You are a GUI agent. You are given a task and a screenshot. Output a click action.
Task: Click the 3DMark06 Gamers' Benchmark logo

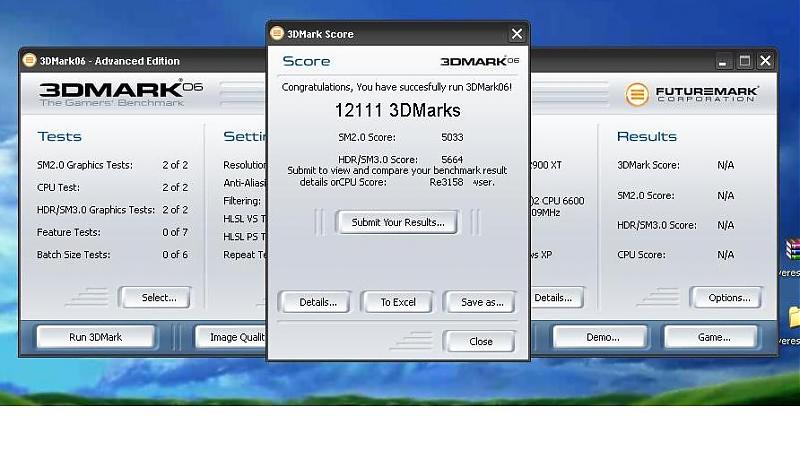pyautogui.click(x=121, y=93)
